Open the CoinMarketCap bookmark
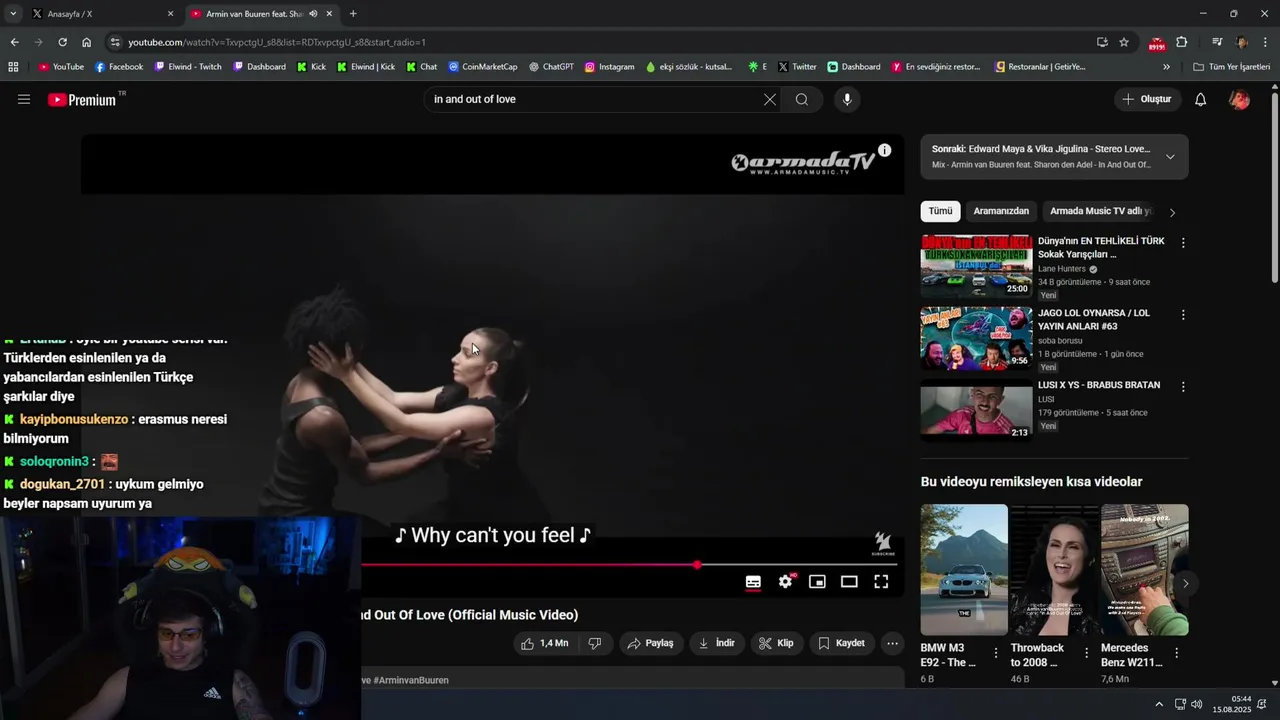Viewport: 1280px width, 720px height. click(483, 67)
